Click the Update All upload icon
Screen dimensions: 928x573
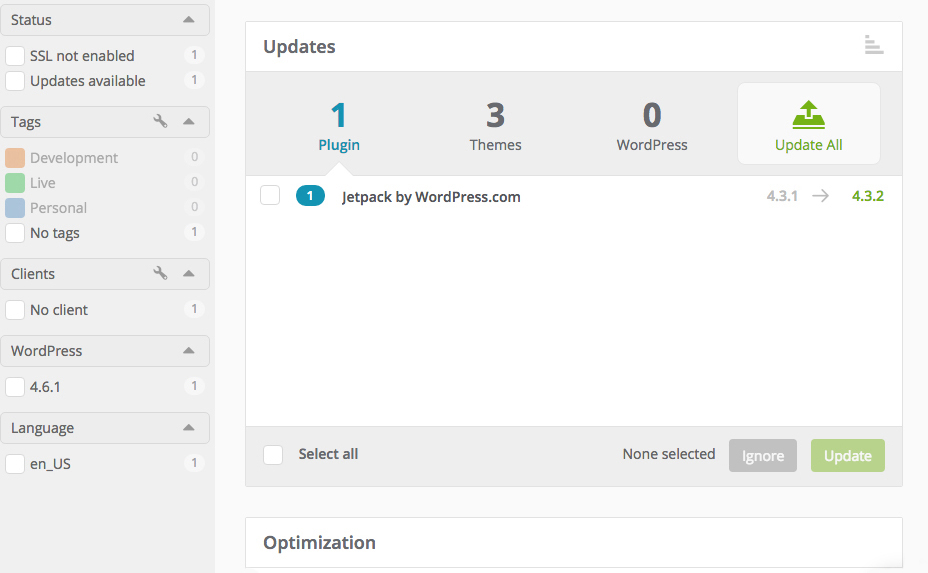tap(808, 114)
